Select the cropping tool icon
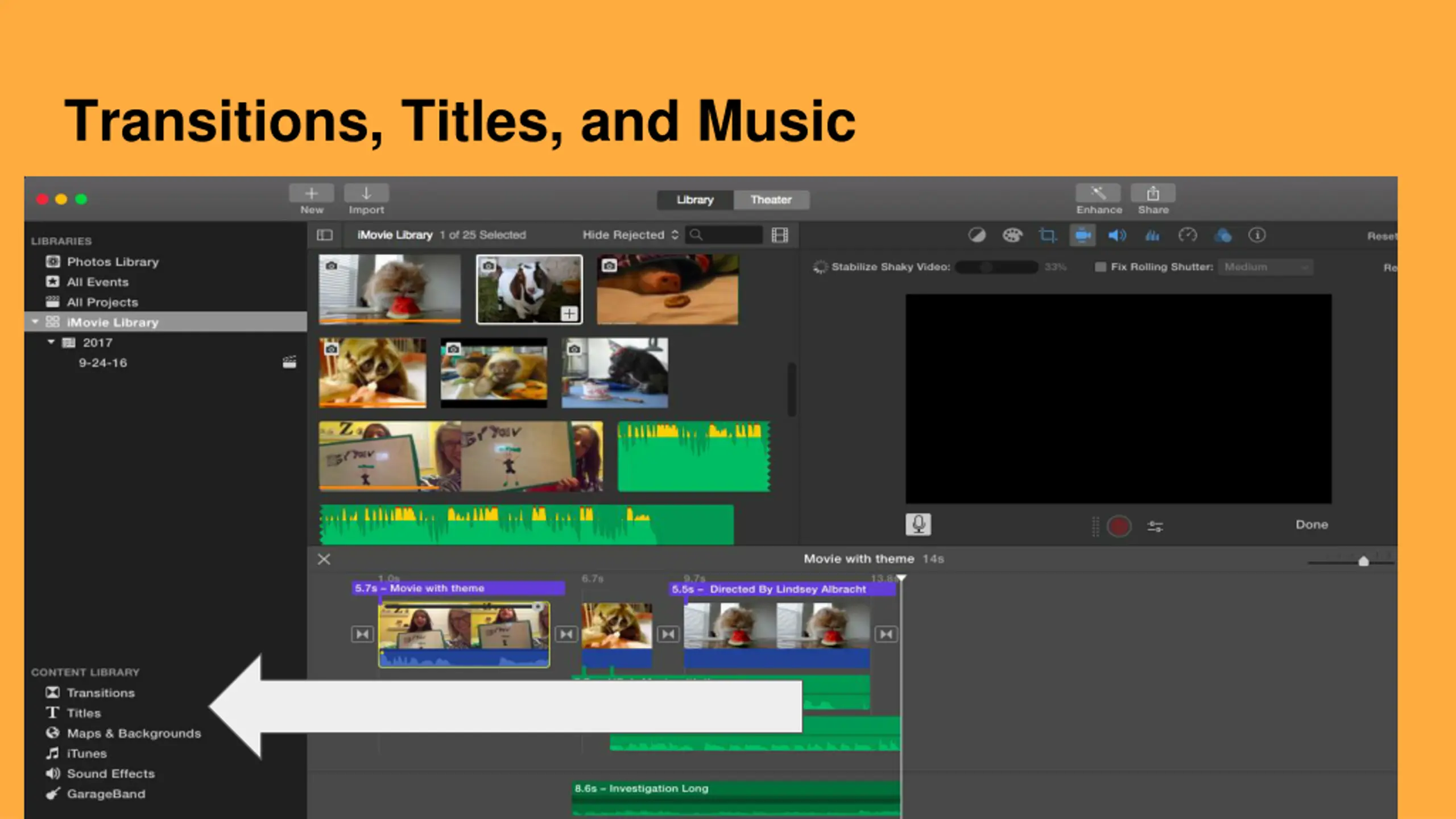This screenshot has width=1456, height=819. [x=1047, y=235]
